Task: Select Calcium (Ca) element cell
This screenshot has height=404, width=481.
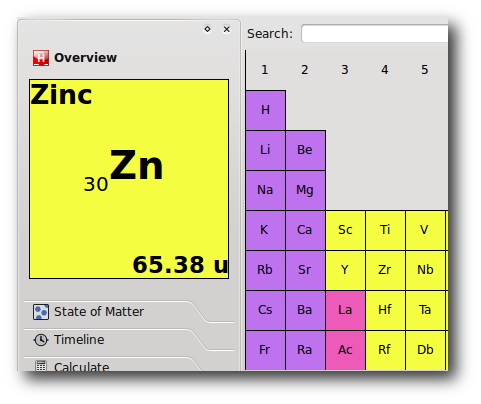Action: click(x=305, y=230)
